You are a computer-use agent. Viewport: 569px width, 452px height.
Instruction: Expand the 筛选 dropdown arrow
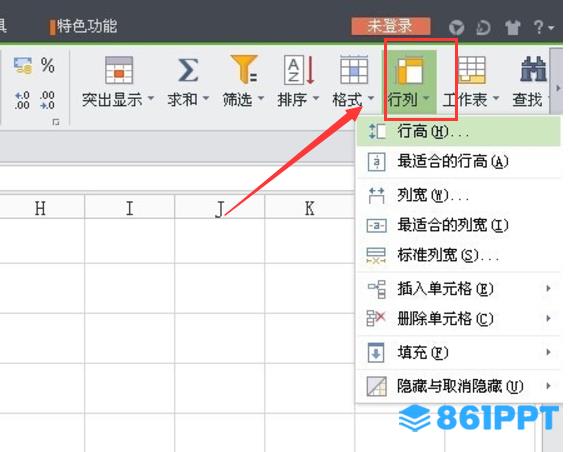261,98
